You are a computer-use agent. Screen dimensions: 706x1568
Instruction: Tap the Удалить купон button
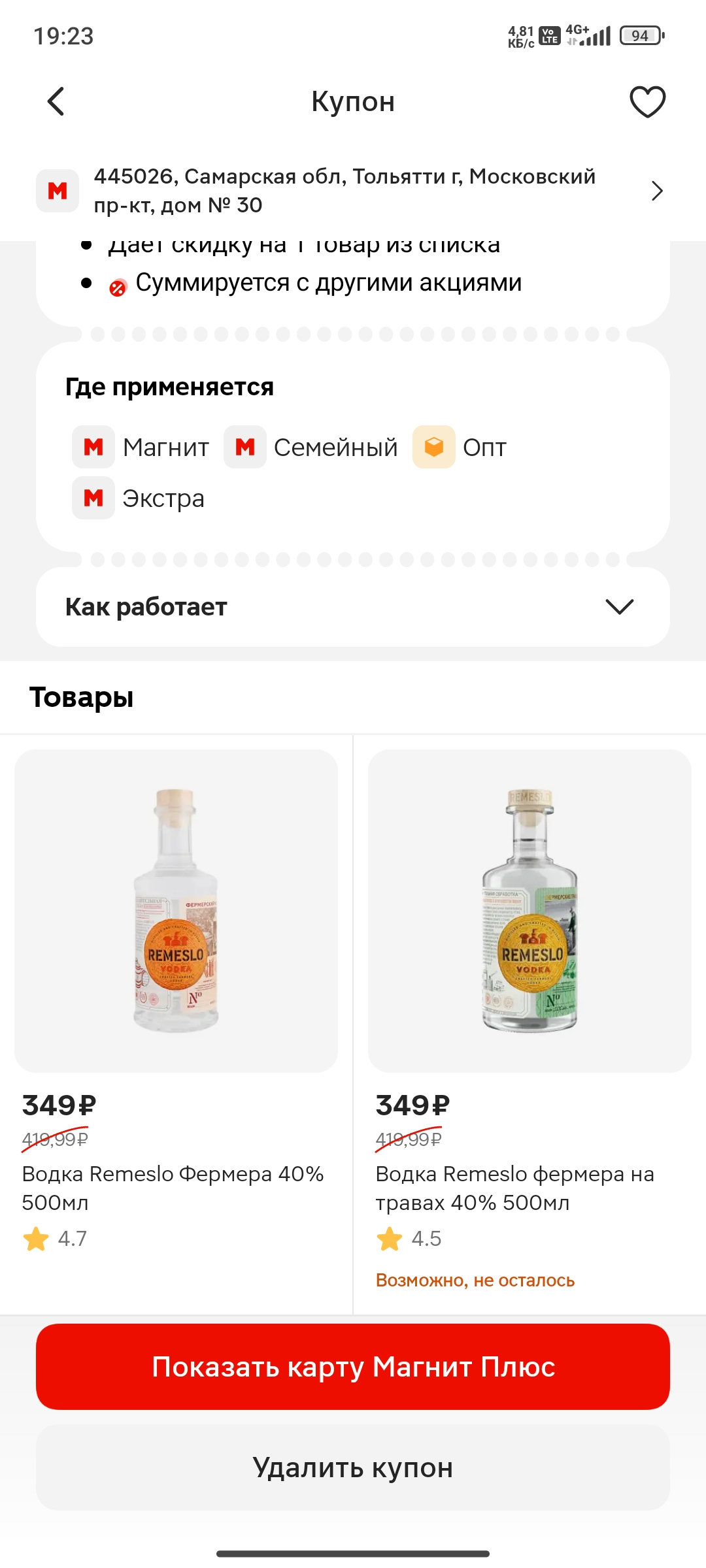click(353, 1467)
